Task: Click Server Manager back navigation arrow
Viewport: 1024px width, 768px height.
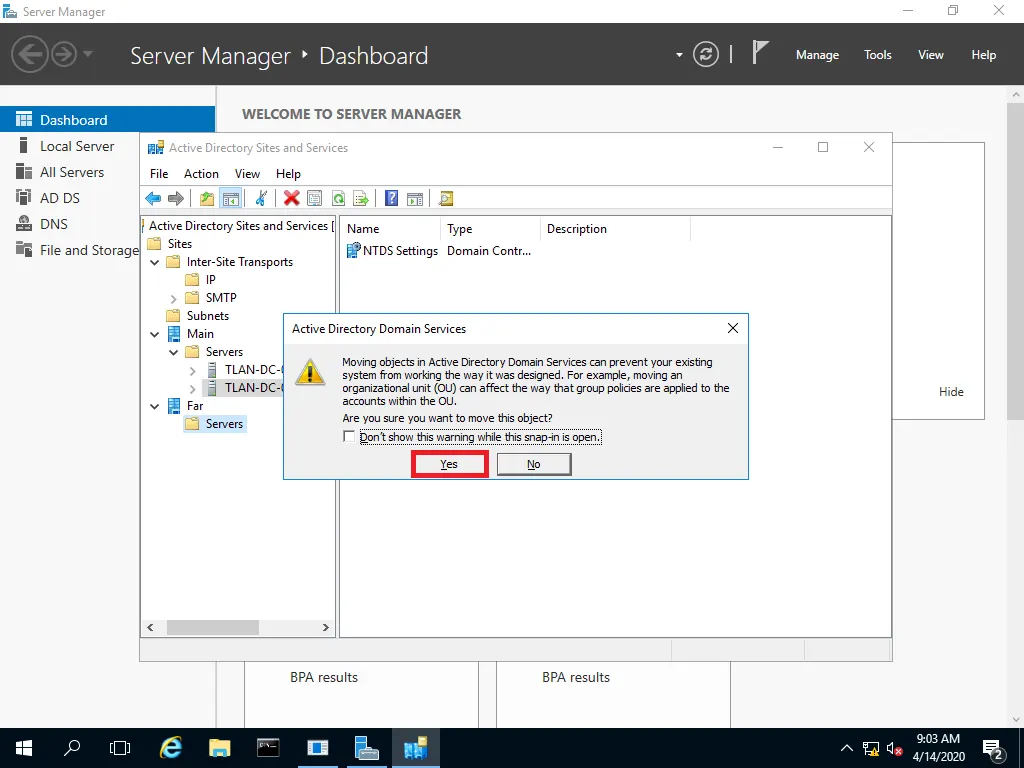Action: [29, 54]
